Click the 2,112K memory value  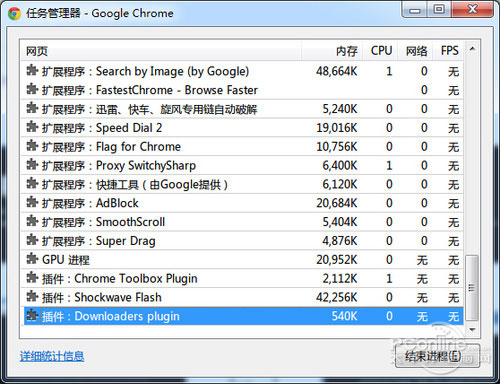click(x=340, y=278)
